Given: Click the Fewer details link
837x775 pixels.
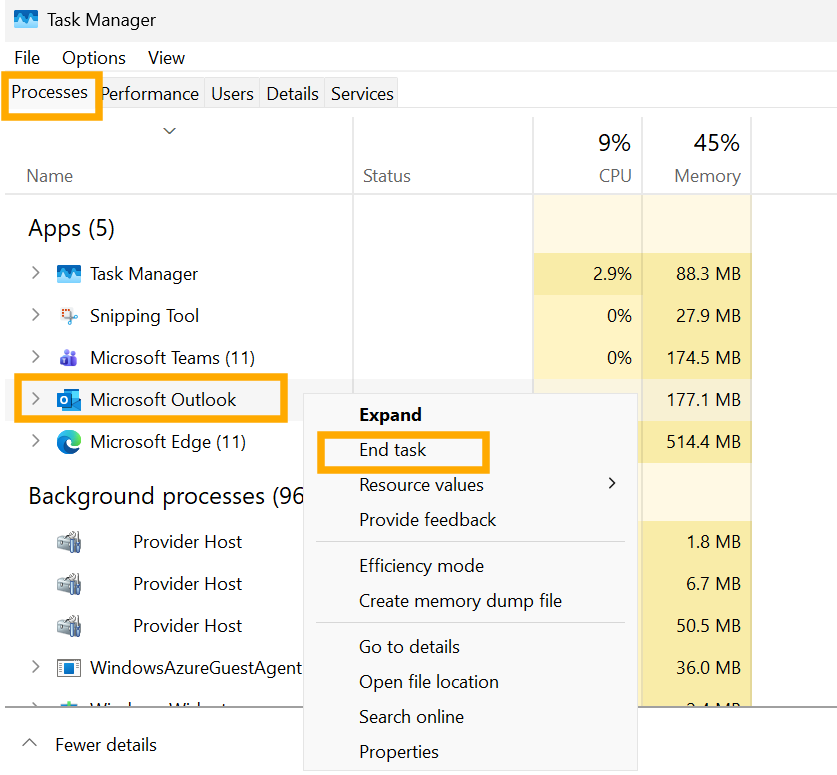Looking at the screenshot, I should tap(106, 745).
